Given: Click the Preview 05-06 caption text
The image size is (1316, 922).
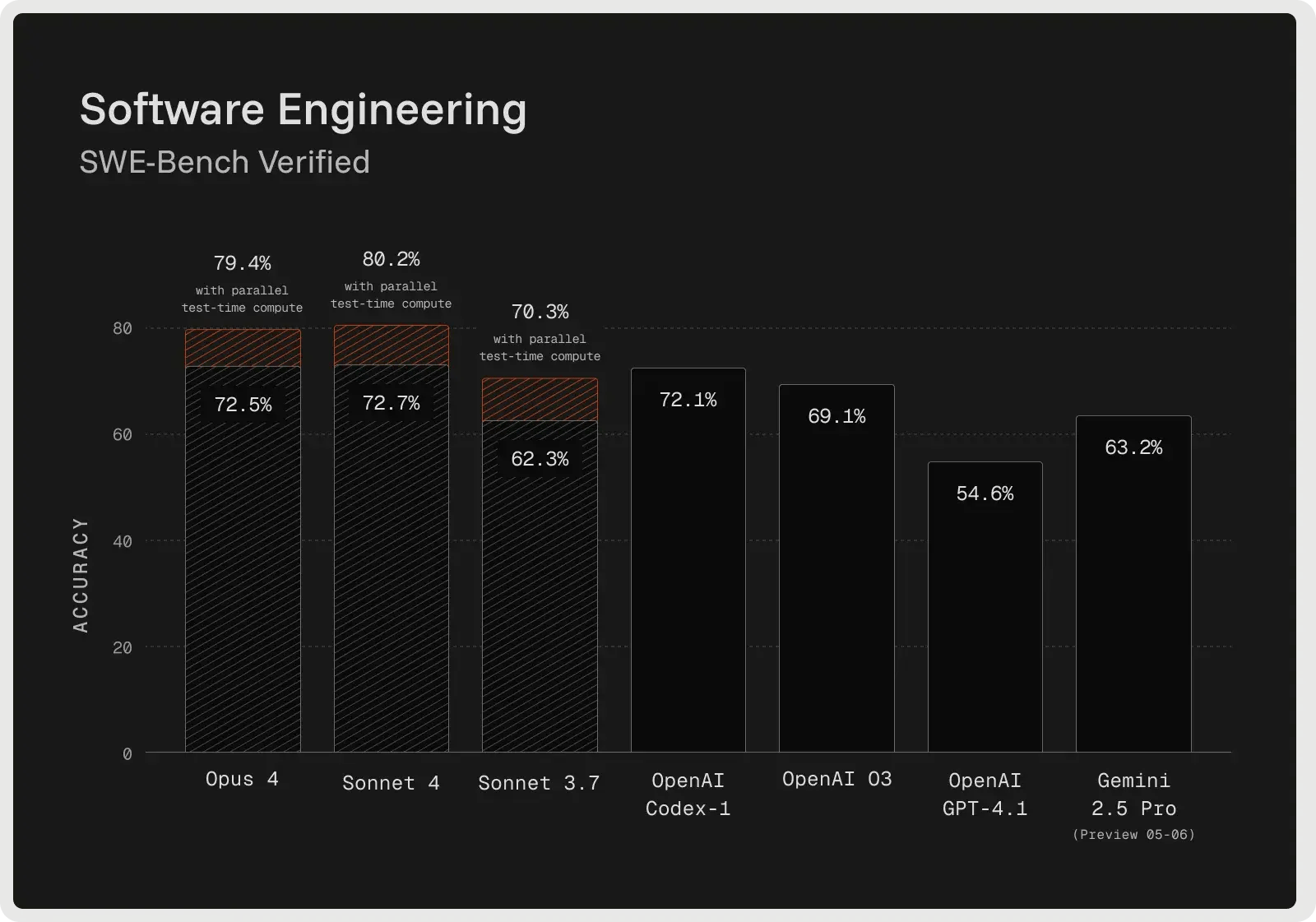Looking at the screenshot, I should [1133, 834].
